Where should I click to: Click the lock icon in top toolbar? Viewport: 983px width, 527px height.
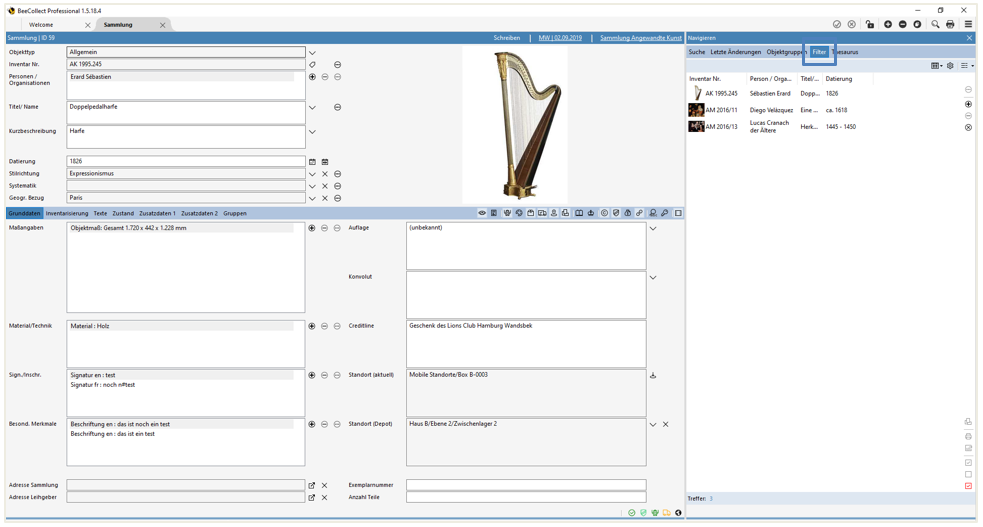tap(870, 24)
